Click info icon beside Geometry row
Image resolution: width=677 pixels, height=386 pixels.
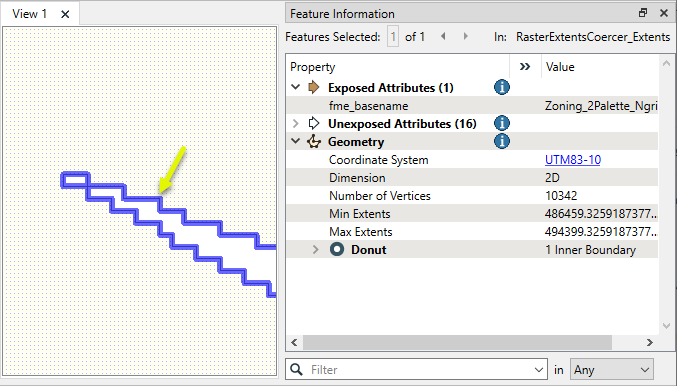tap(502, 141)
